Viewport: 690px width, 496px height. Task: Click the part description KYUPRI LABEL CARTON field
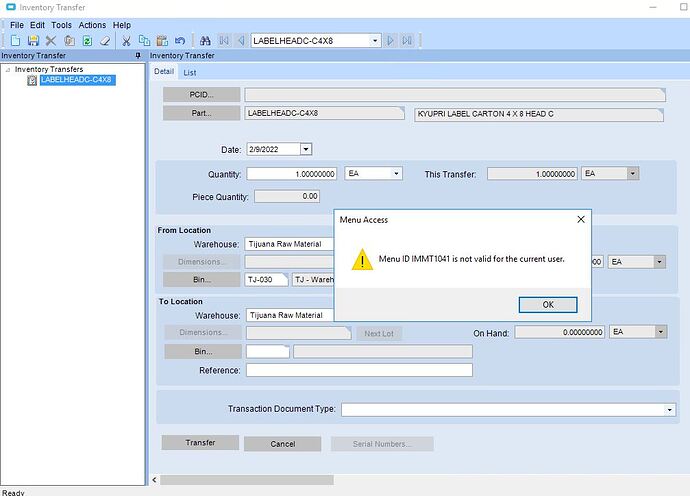(x=539, y=114)
